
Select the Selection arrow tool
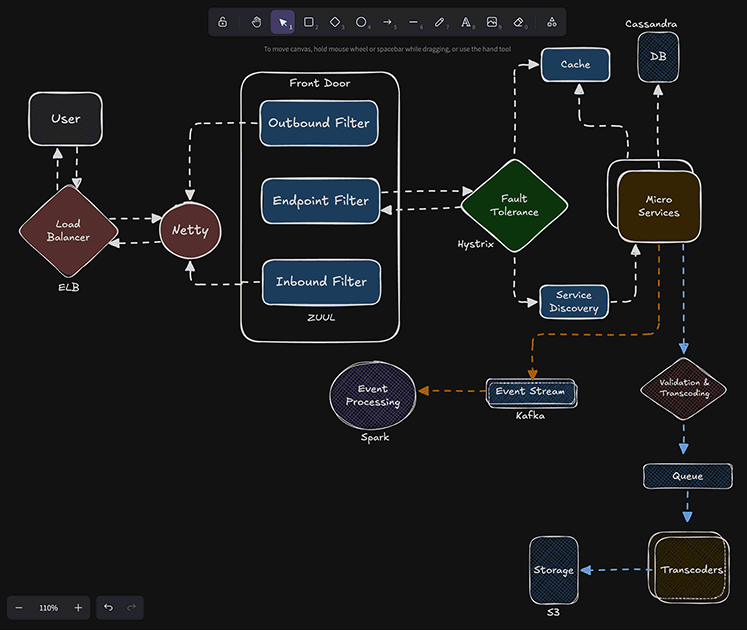283,22
